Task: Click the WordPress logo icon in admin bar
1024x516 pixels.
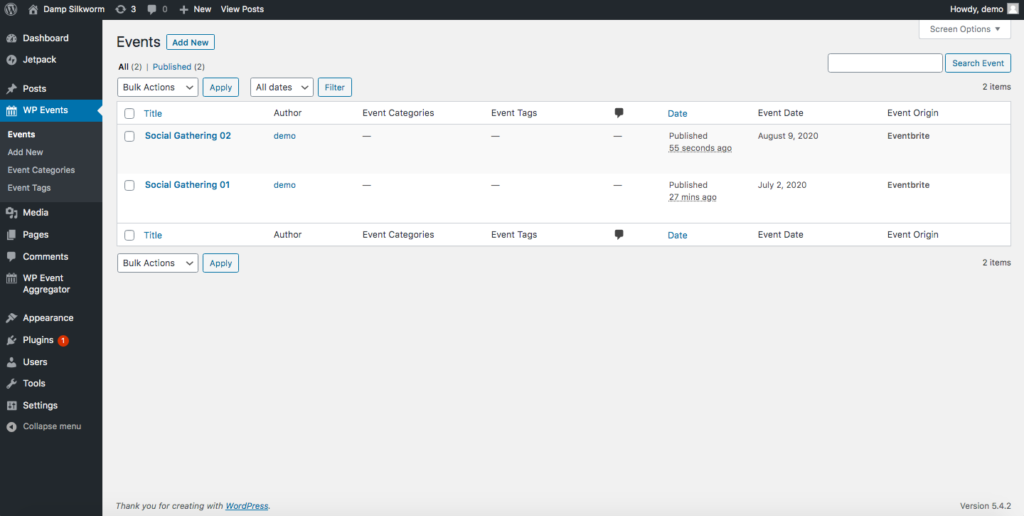Action: coord(11,9)
